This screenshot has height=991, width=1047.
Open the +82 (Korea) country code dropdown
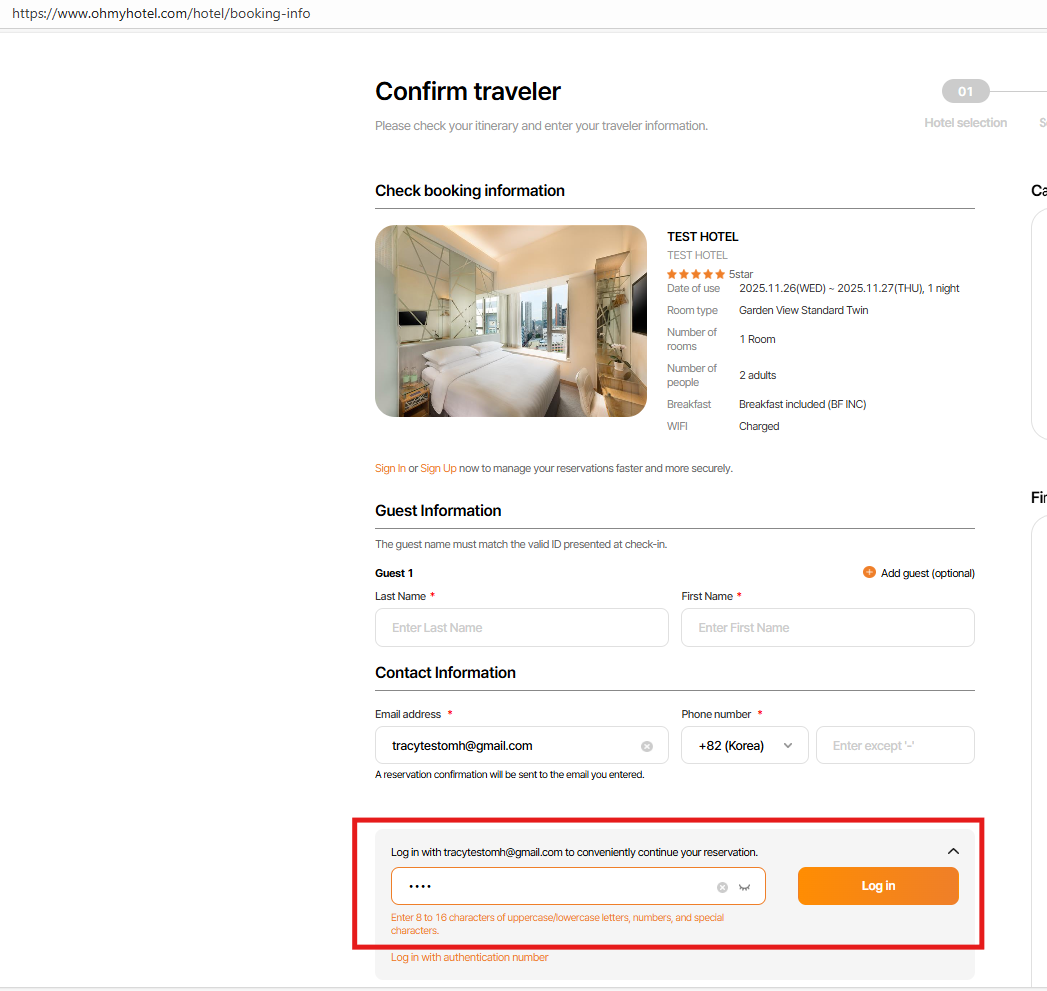coord(744,746)
